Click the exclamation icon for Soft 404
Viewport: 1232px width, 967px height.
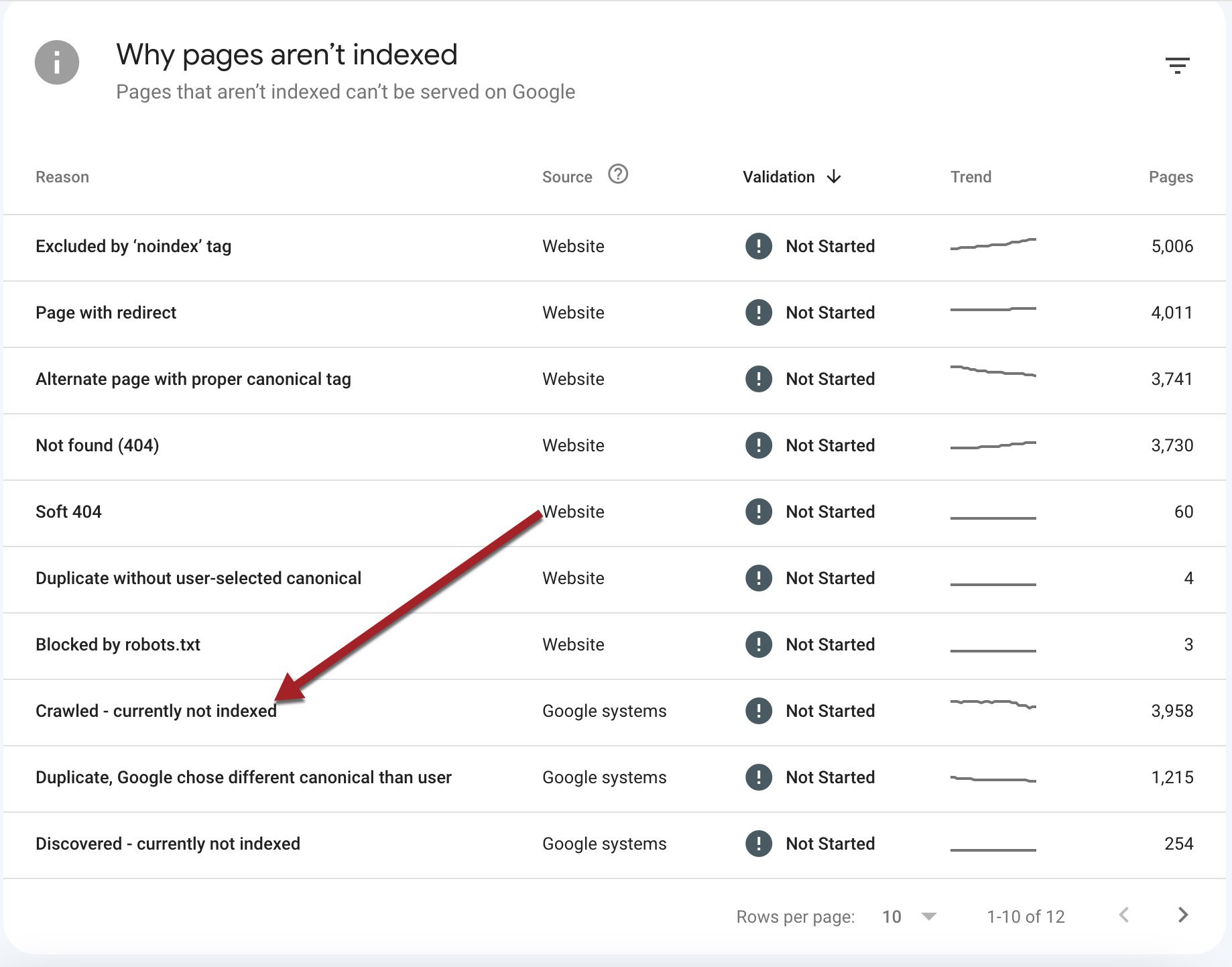pos(758,512)
